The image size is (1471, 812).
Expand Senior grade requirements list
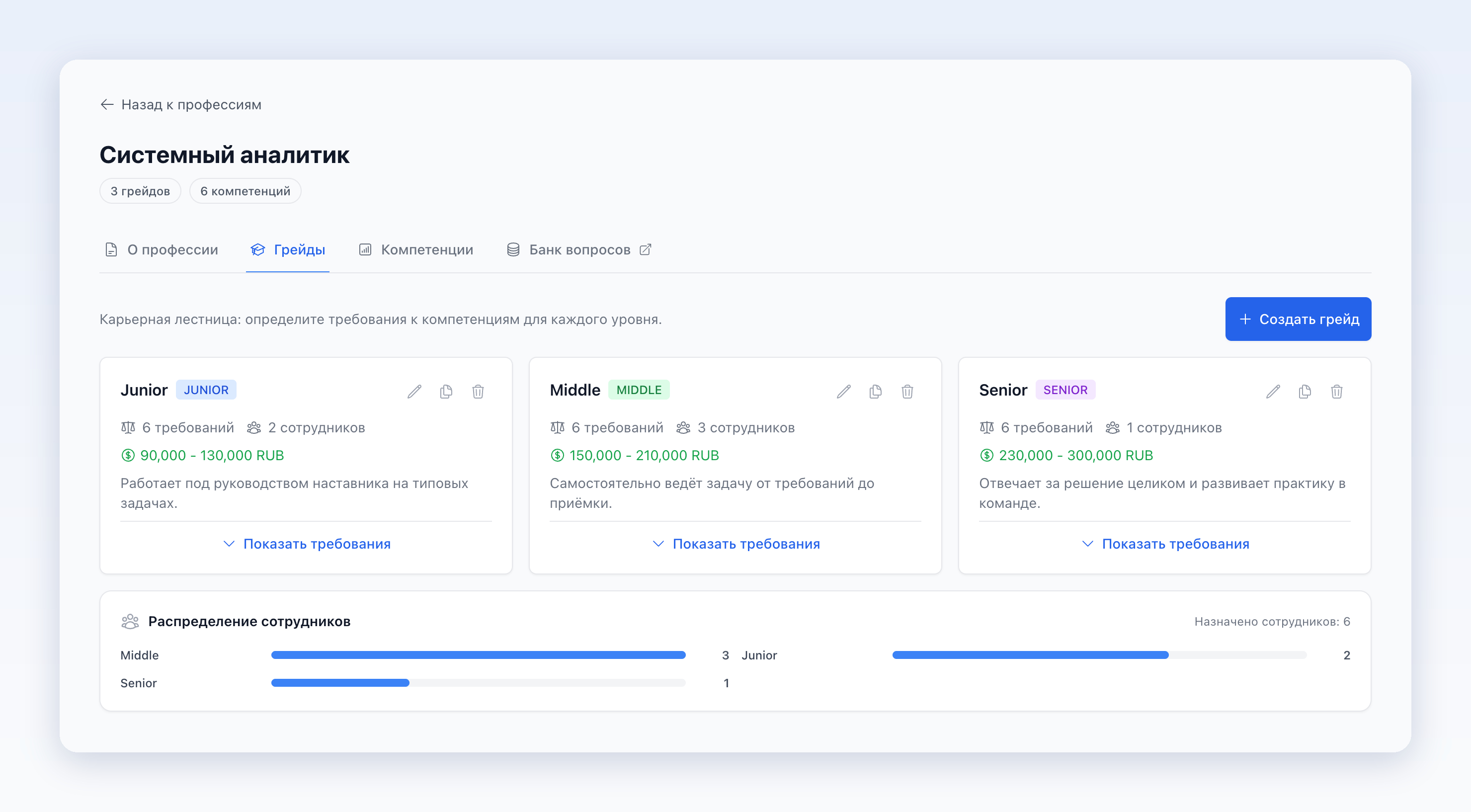(1165, 544)
